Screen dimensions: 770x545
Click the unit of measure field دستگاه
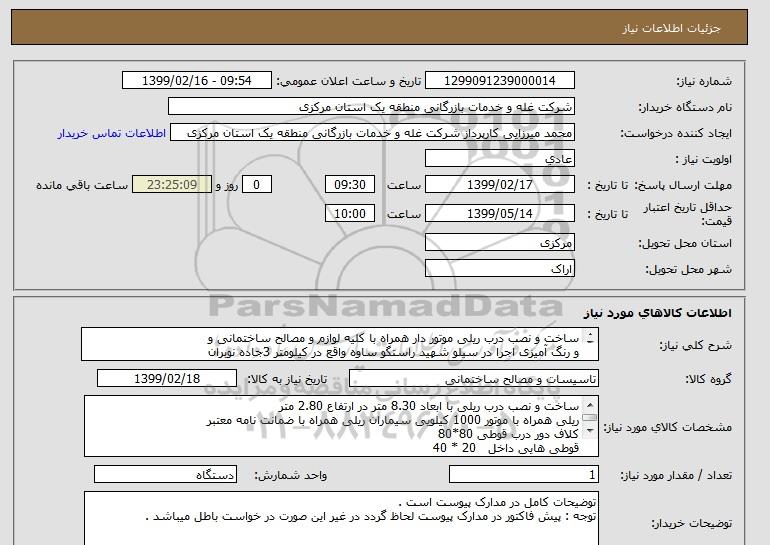click(165, 474)
